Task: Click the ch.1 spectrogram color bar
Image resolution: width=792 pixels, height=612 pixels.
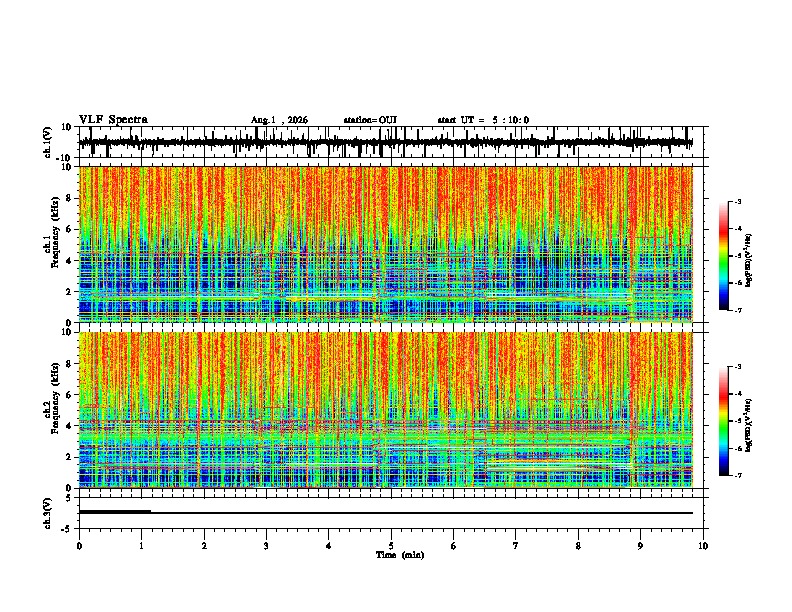Action: 723,256
